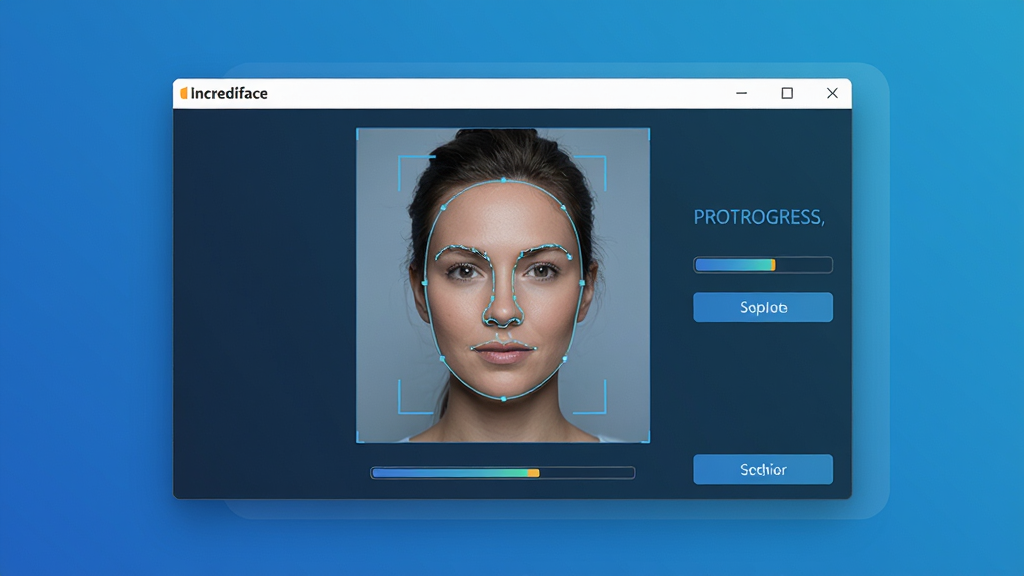Viewport: 1024px width, 576px height.
Task: Select the face photo preview
Action: (x=503, y=285)
